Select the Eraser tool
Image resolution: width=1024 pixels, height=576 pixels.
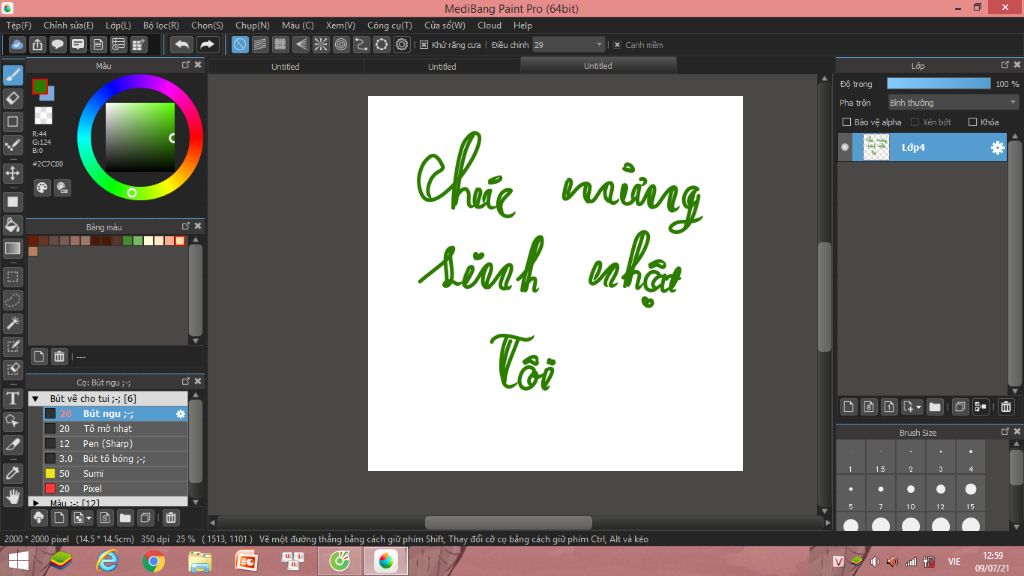(x=13, y=99)
